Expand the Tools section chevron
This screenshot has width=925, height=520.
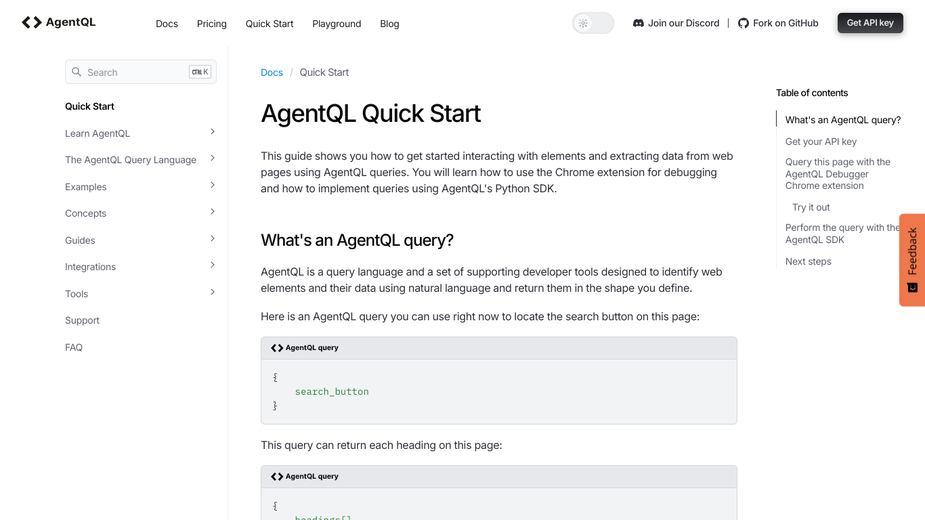[212, 292]
